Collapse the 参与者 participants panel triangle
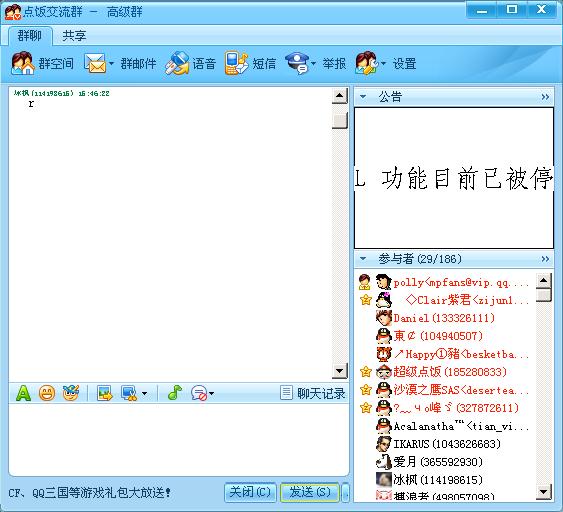Image resolution: width=563 pixels, height=512 pixels. (x=363, y=259)
